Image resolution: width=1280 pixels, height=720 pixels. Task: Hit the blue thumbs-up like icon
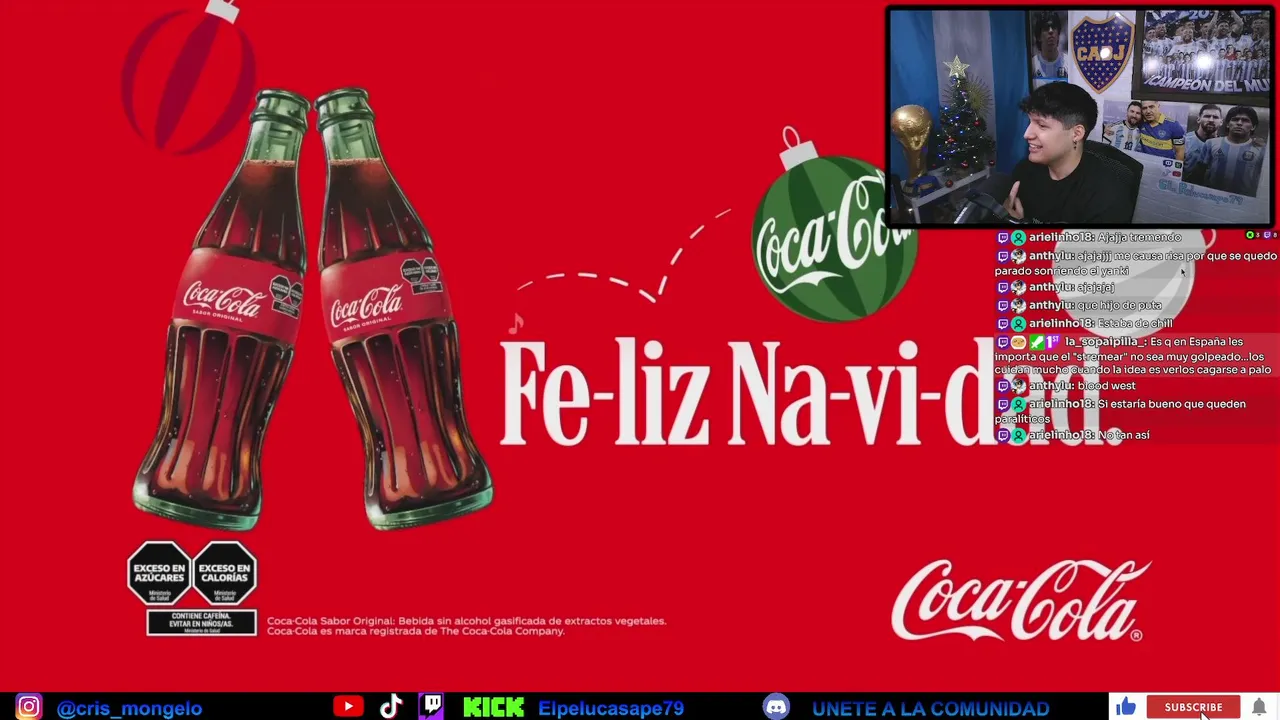[1127, 707]
